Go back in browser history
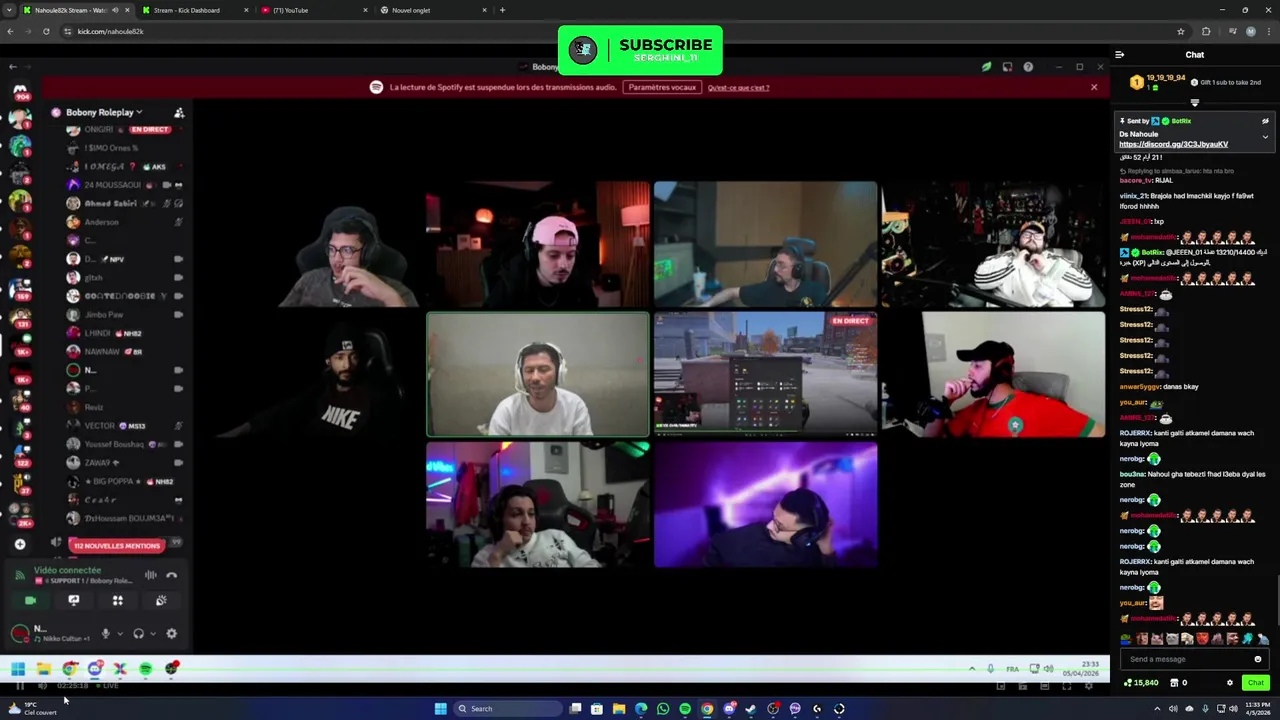1280x720 pixels. click(x=10, y=31)
